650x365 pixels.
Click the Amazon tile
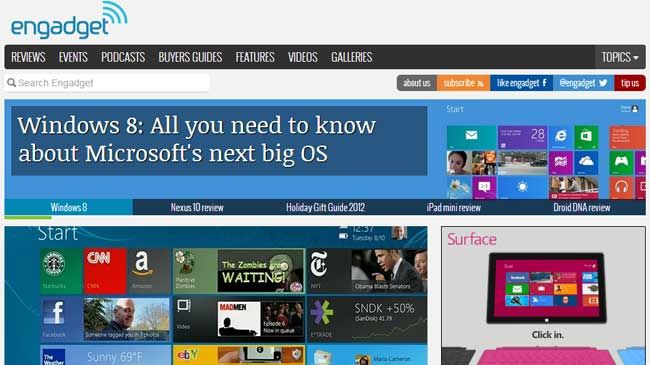[148, 271]
